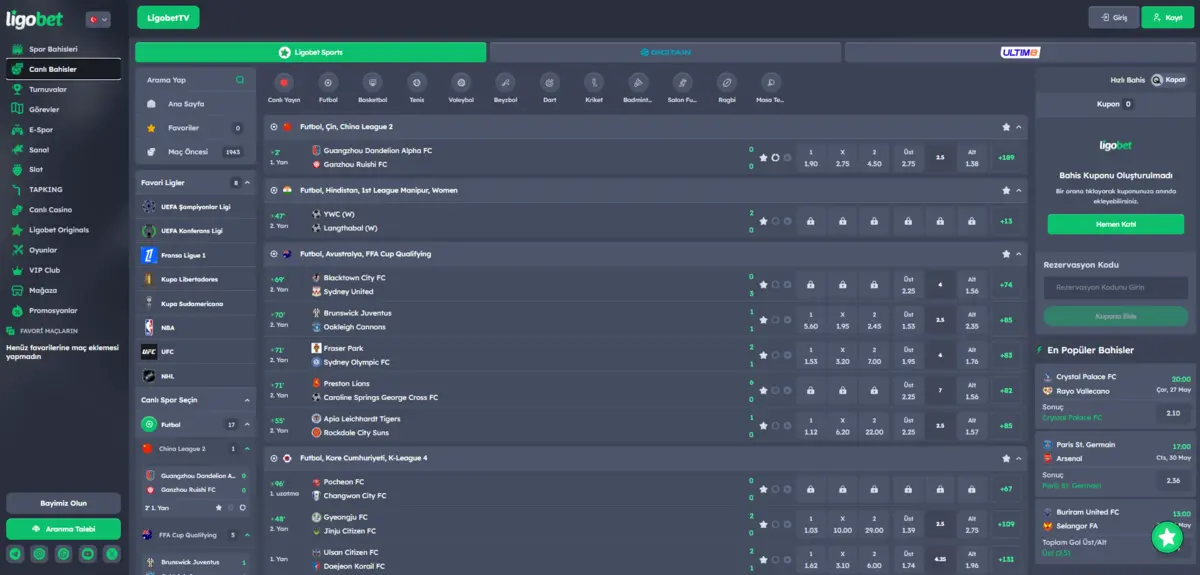Open the X (Twitter) social icon at bottom left
The height and width of the screenshot is (575, 1200).
112,553
